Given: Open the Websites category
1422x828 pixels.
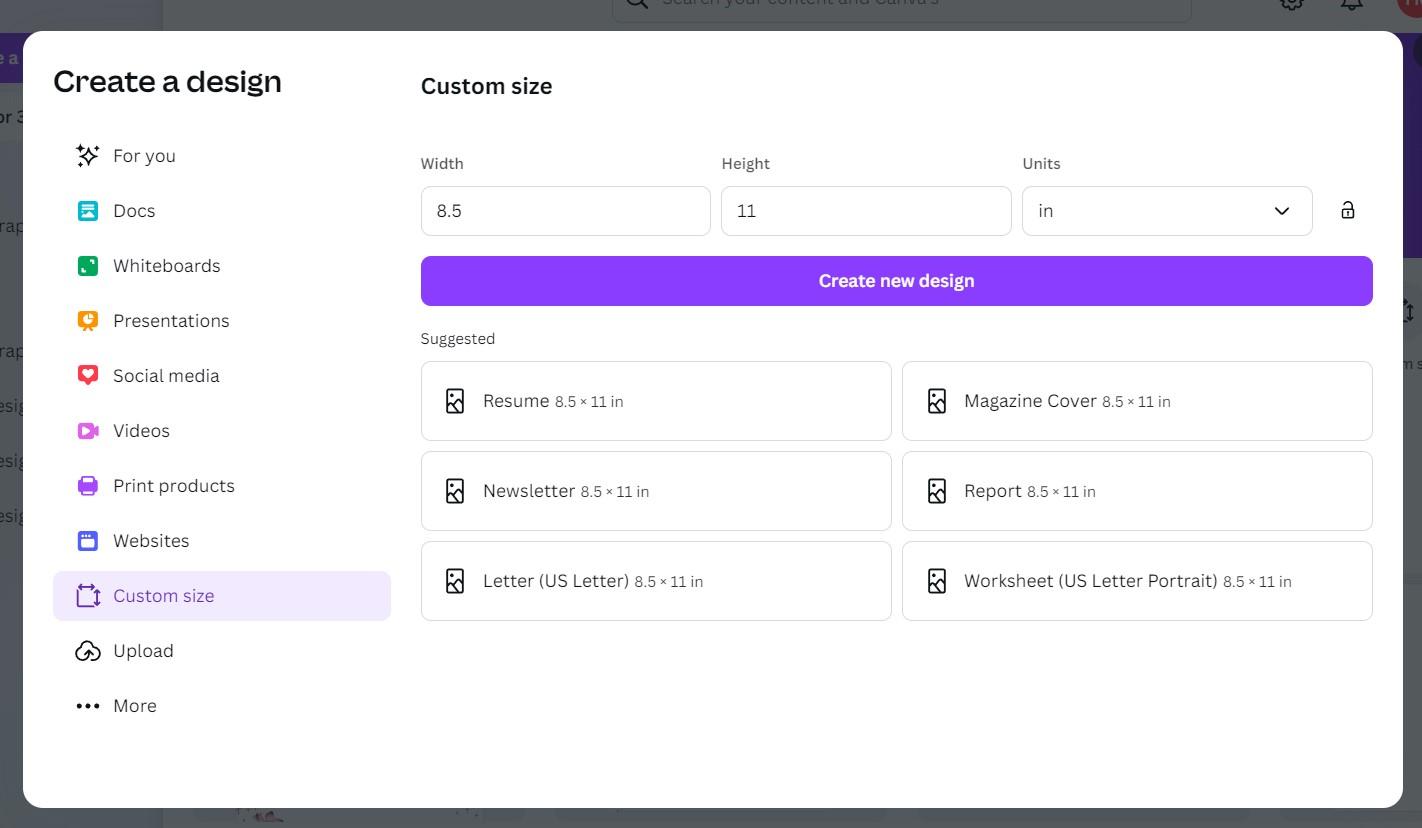Looking at the screenshot, I should pyautogui.click(x=222, y=541).
